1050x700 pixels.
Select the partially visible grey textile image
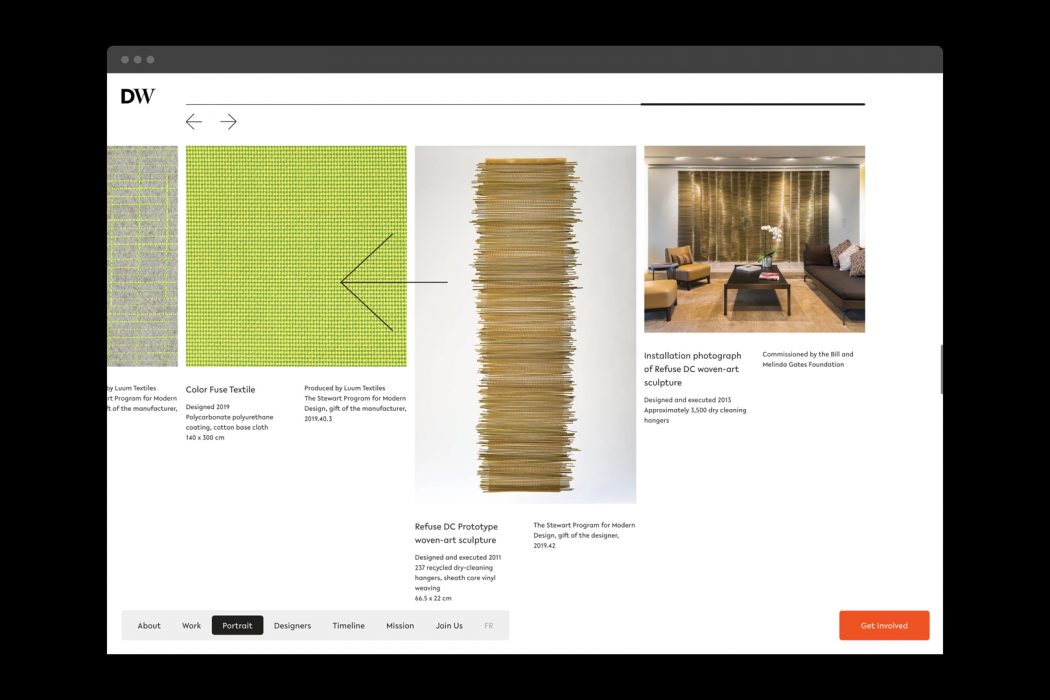tap(142, 256)
